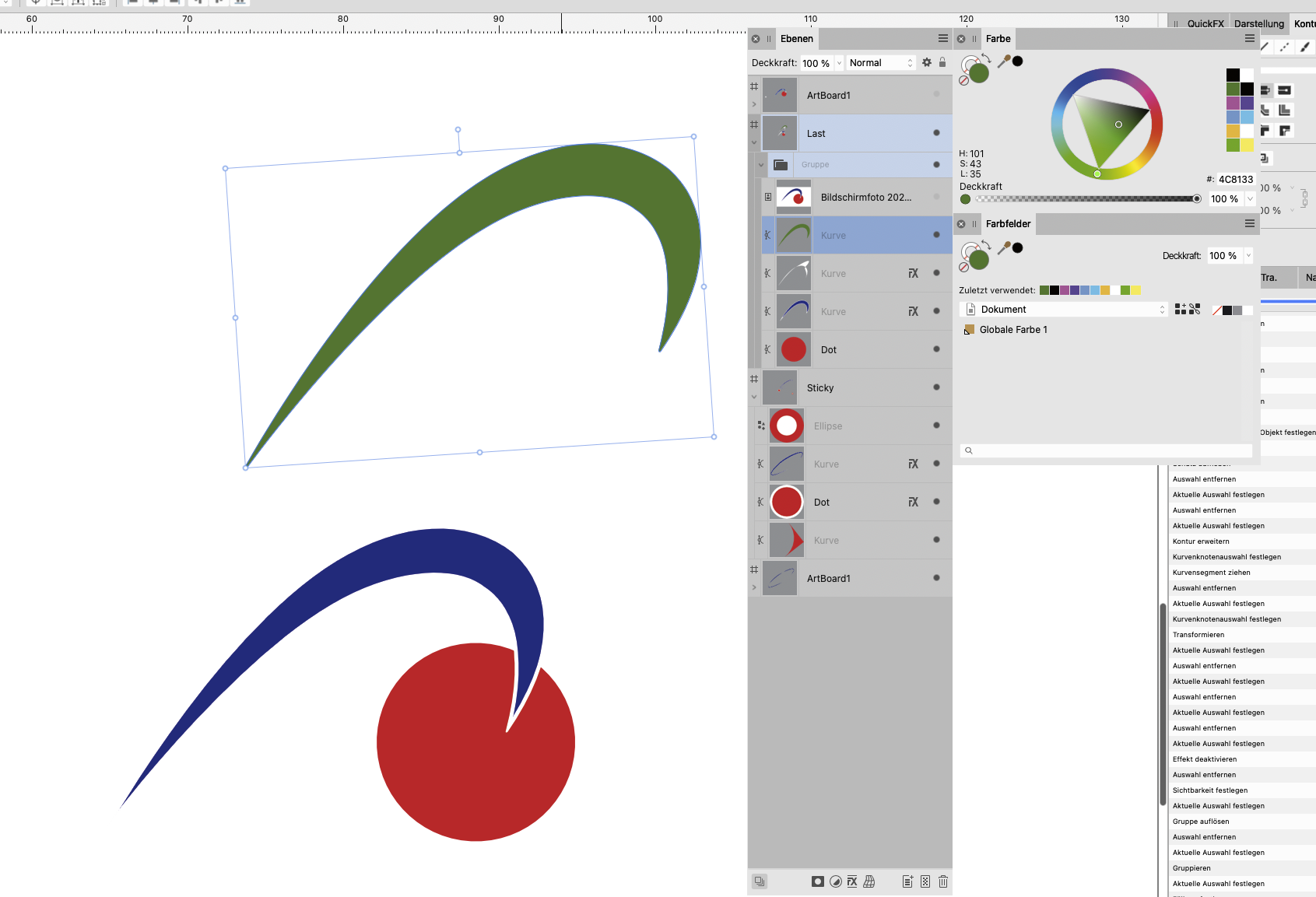Hide the selected green Kurve layer
The height and width of the screenshot is (897, 1316).
click(x=936, y=235)
